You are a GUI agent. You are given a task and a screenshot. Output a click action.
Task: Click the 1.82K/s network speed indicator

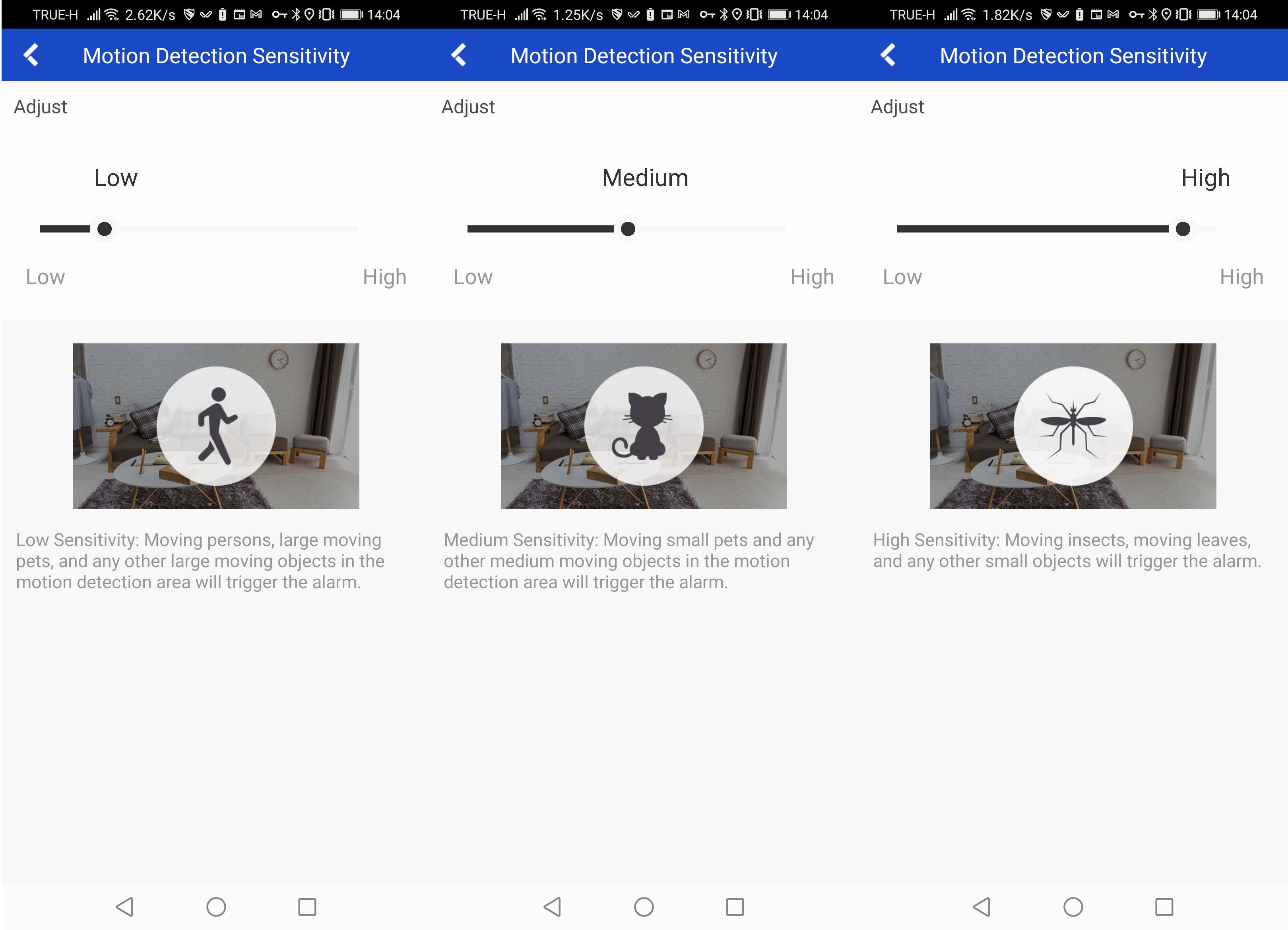tap(1007, 15)
